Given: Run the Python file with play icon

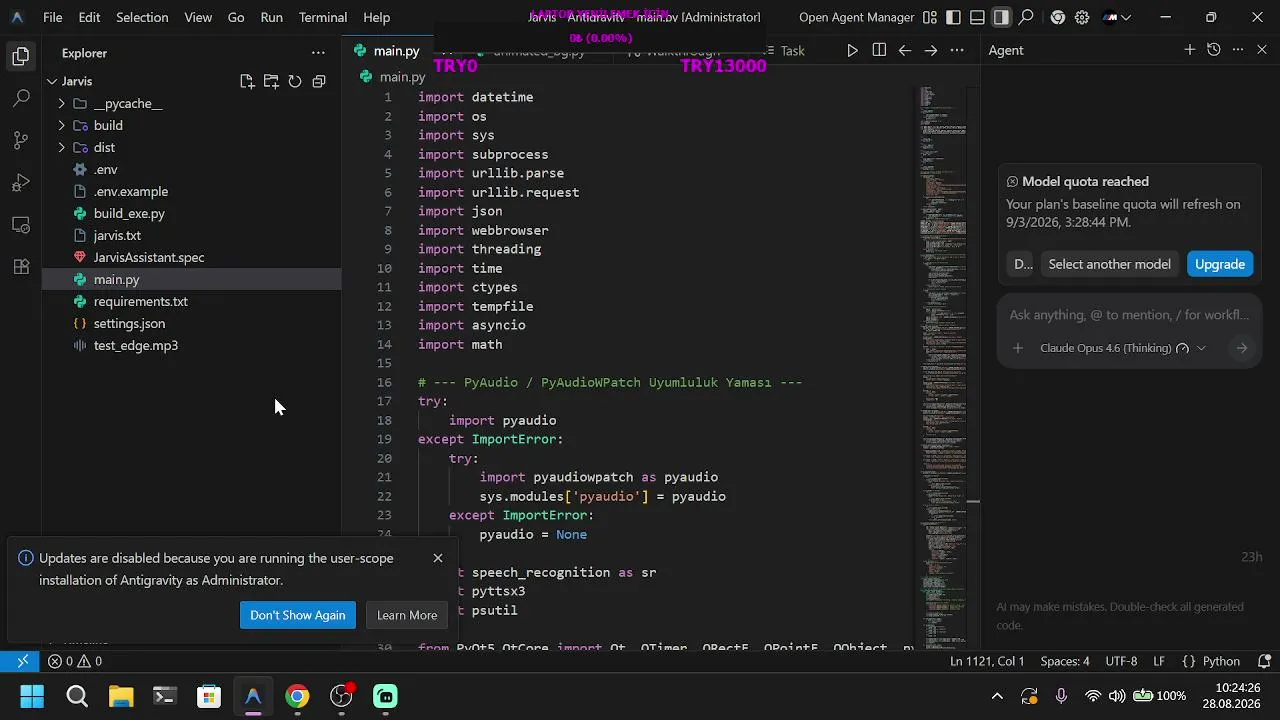Looking at the screenshot, I should [852, 50].
